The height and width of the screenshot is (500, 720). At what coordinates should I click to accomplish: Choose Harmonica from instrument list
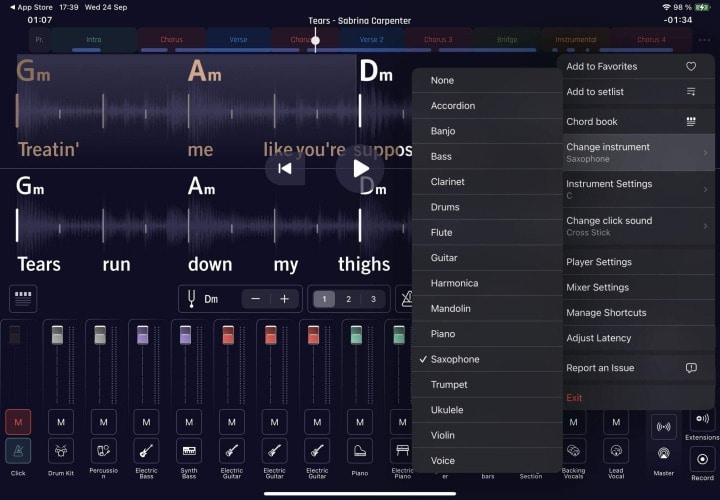[487, 283]
